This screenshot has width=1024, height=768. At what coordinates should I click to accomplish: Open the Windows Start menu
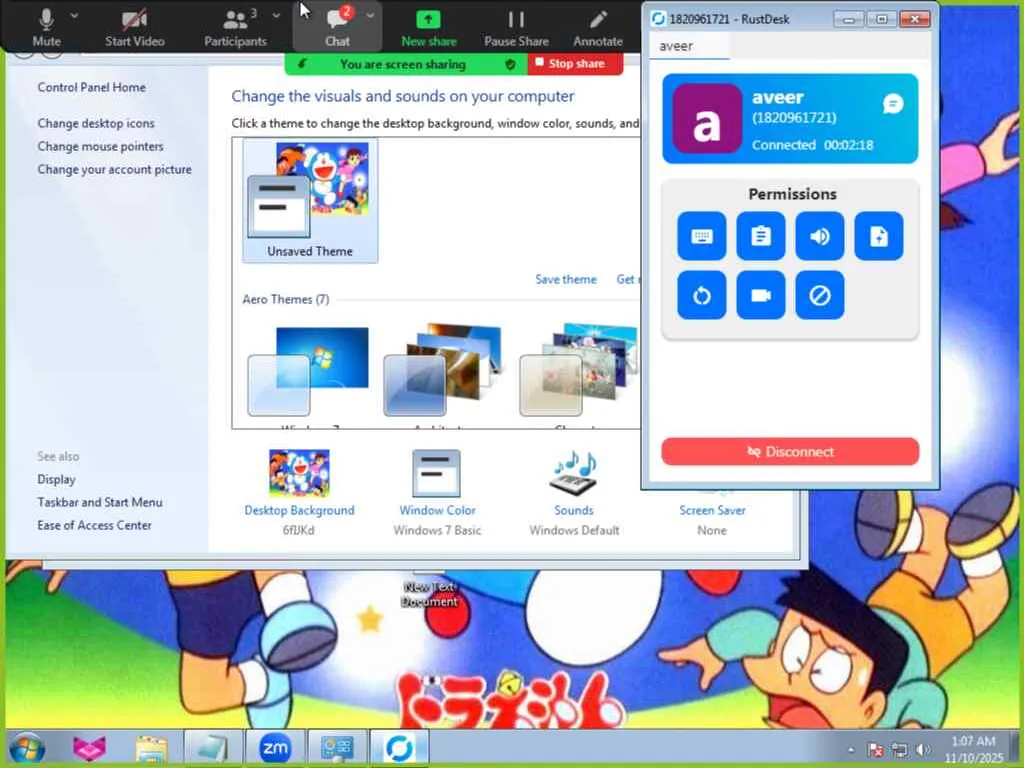click(27, 747)
